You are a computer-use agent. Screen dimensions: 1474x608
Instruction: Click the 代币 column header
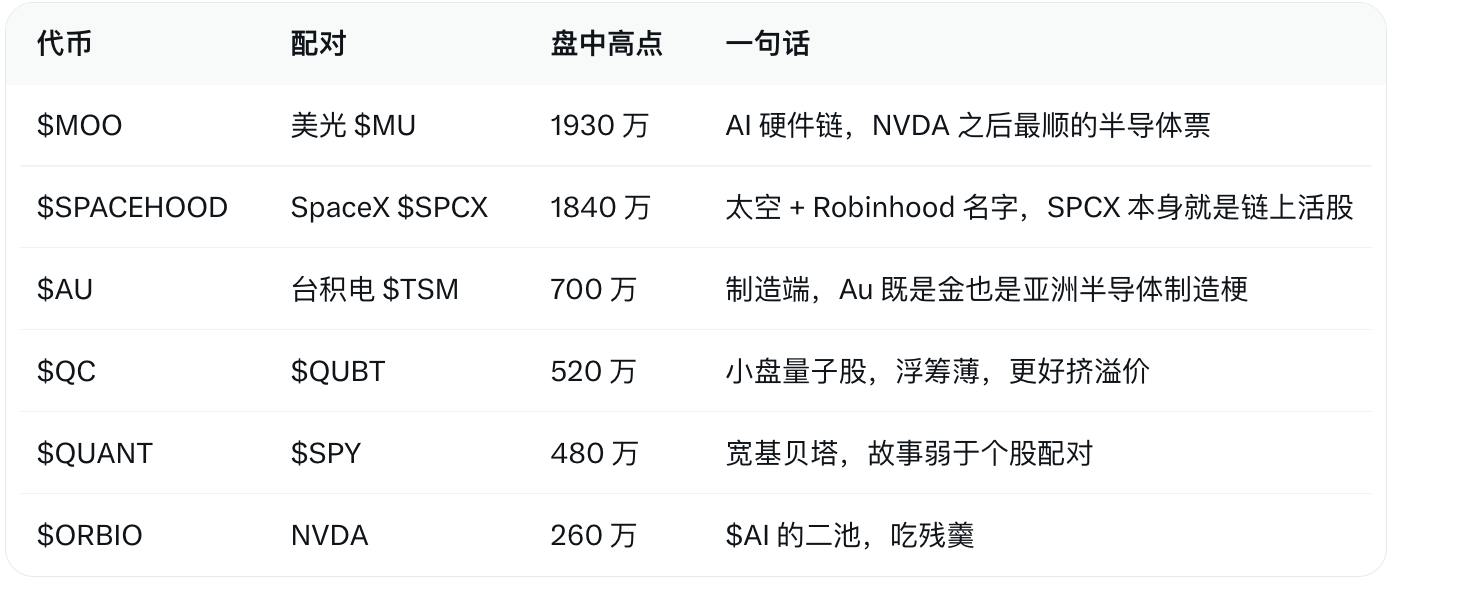point(64,44)
